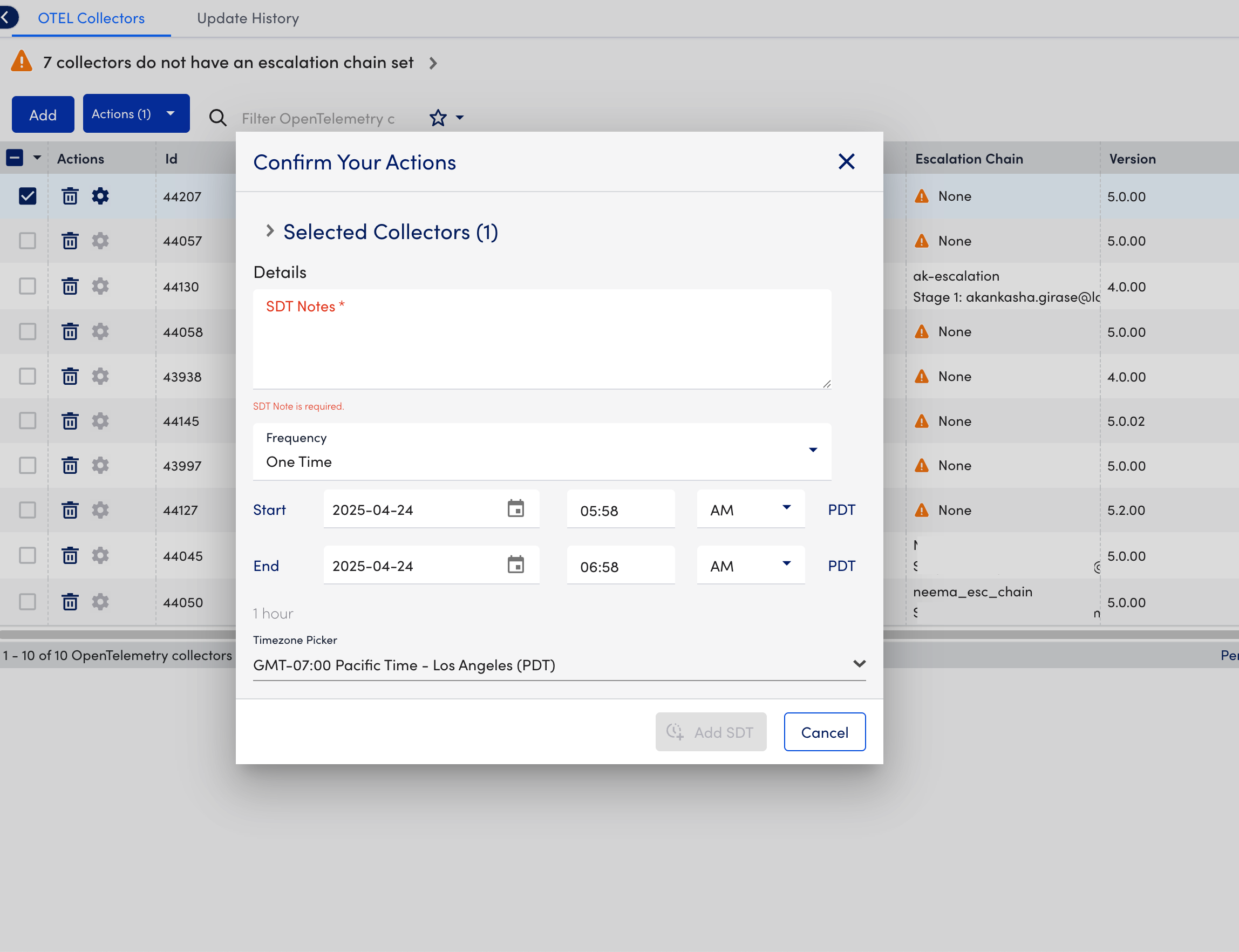The image size is (1239, 952).
Task: Click the Start row PDT timezone link
Action: [841, 509]
